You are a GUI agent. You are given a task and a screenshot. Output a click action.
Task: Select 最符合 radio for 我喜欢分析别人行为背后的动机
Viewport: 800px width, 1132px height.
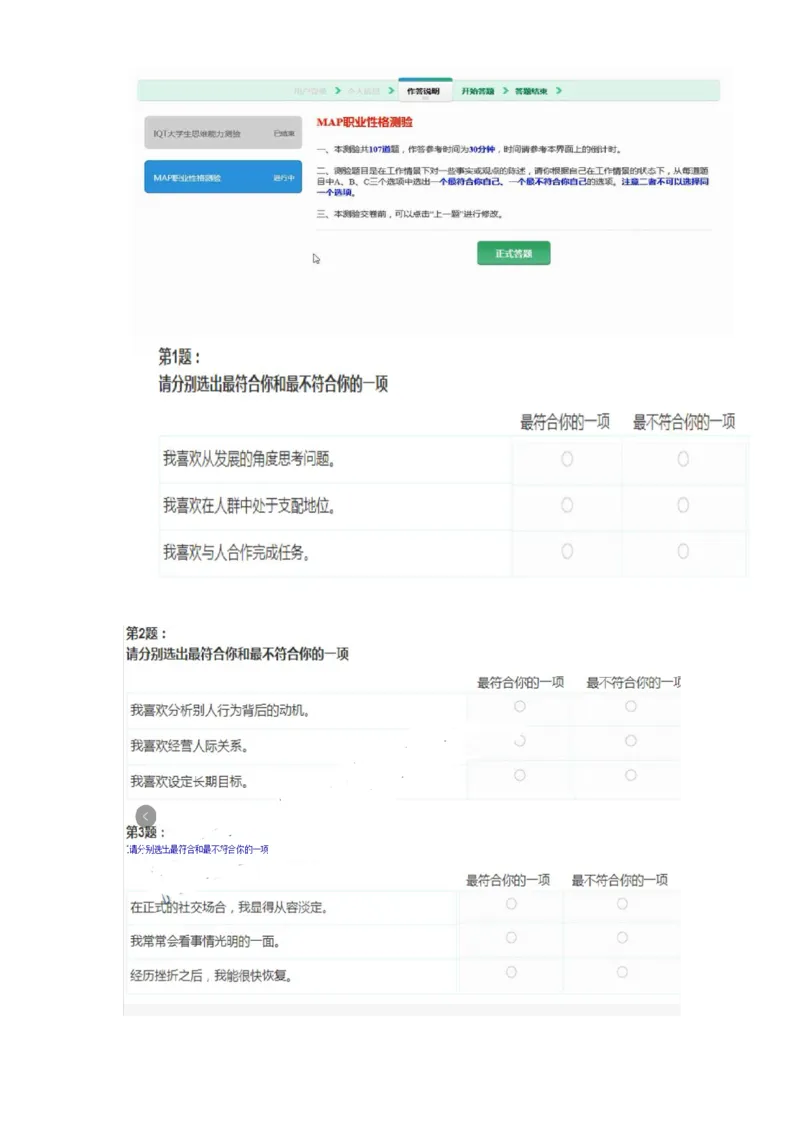pos(519,705)
